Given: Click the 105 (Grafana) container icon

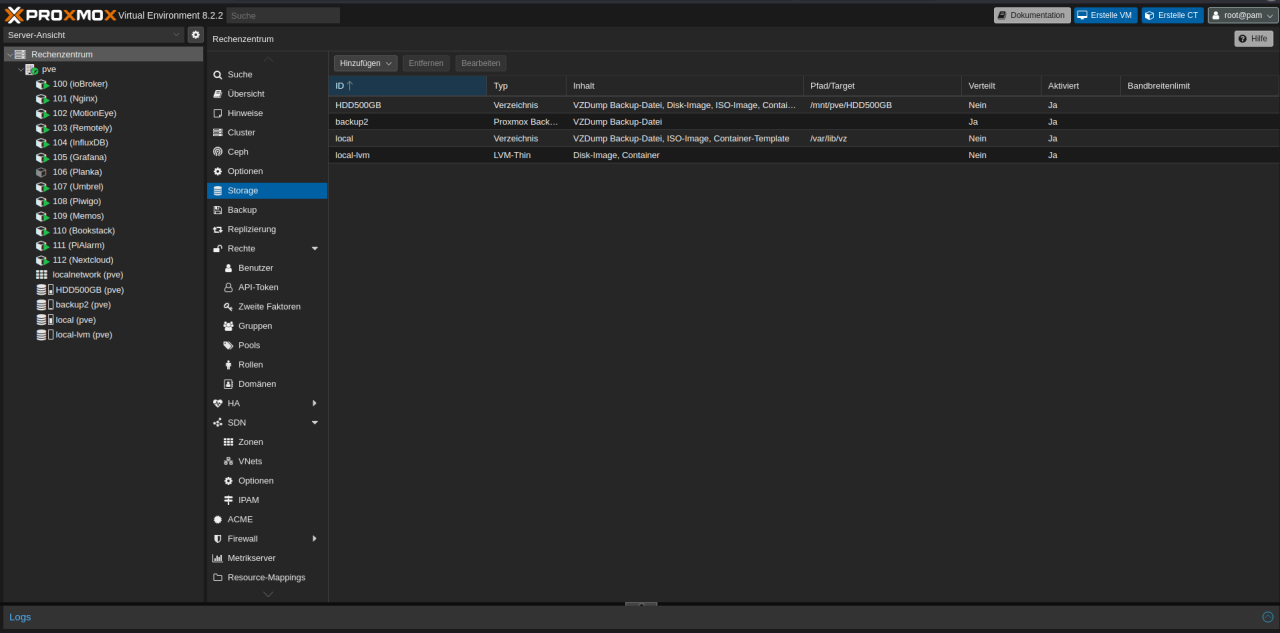Looking at the screenshot, I should pyautogui.click(x=42, y=157).
